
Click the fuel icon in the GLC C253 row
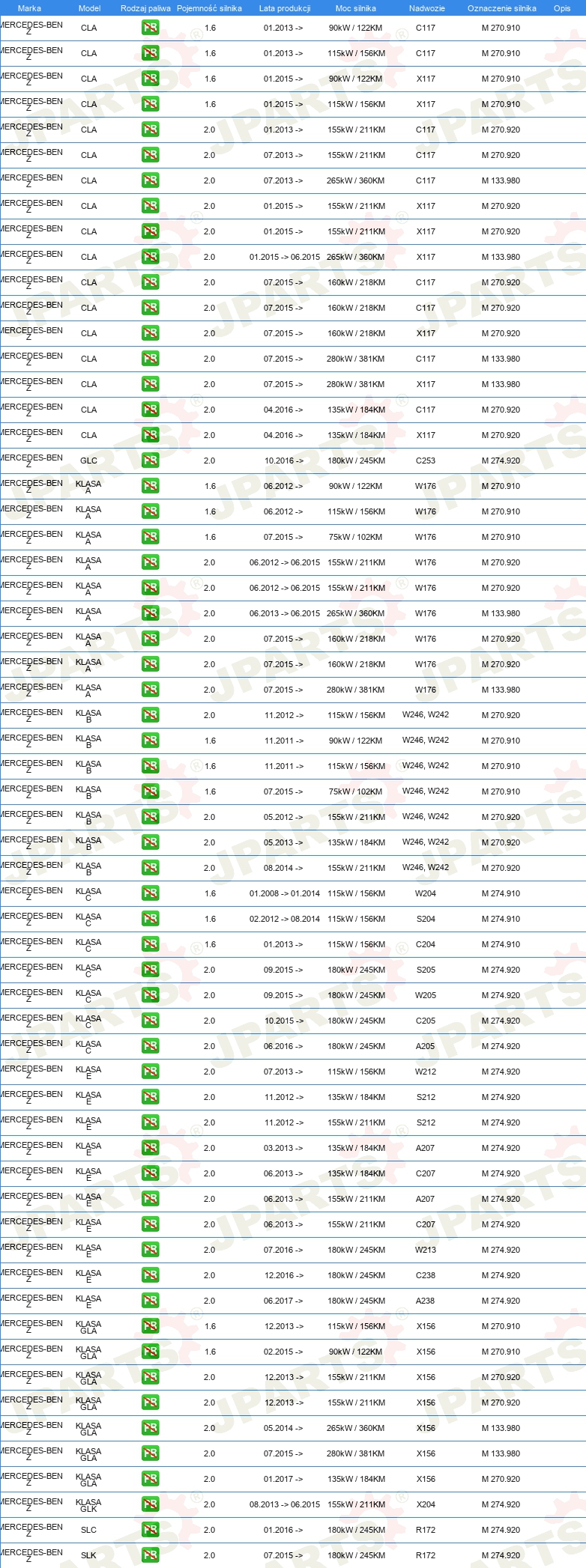(150, 461)
